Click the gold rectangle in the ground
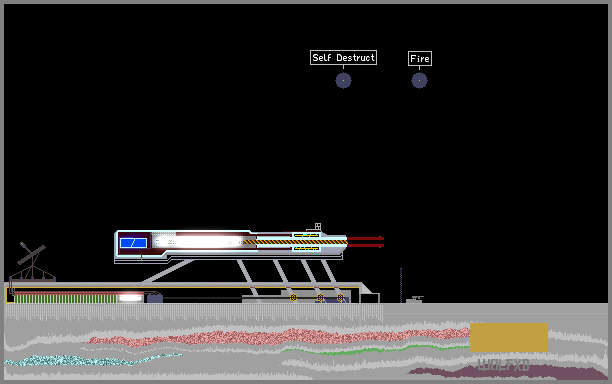The width and height of the screenshot is (612, 384). [509, 338]
